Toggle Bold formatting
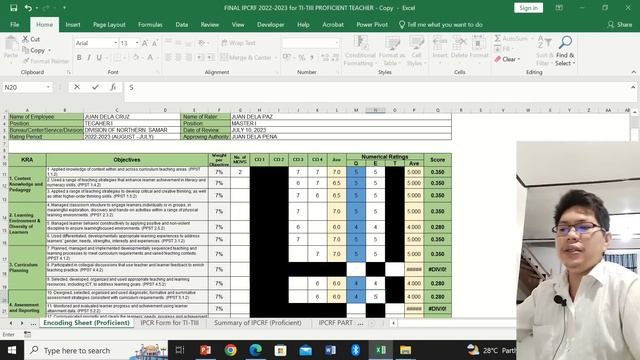The height and width of the screenshot is (360, 640). tap(79, 58)
